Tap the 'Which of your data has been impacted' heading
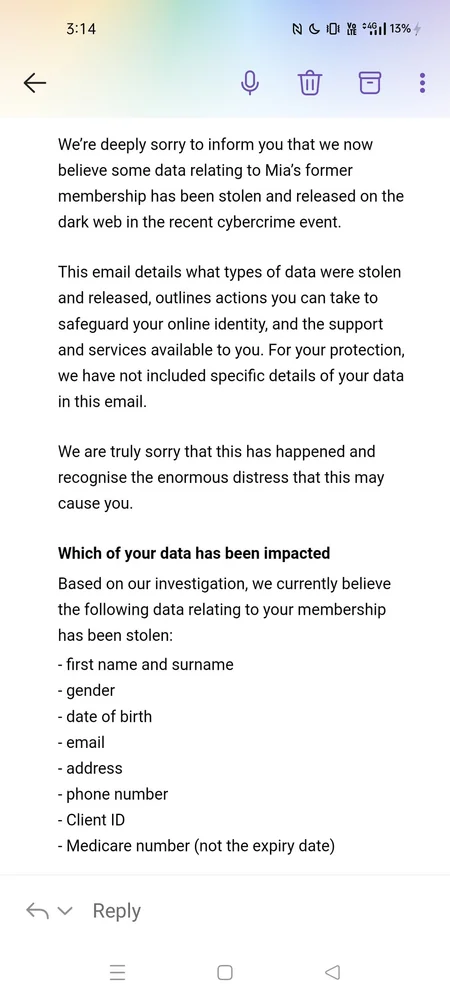The image size is (450, 1000). click(x=194, y=553)
